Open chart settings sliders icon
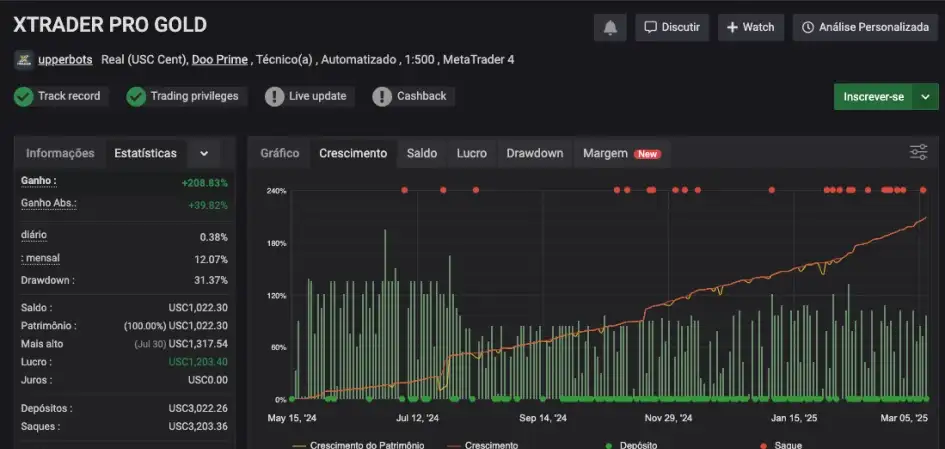Image resolution: width=945 pixels, height=449 pixels. click(918, 152)
